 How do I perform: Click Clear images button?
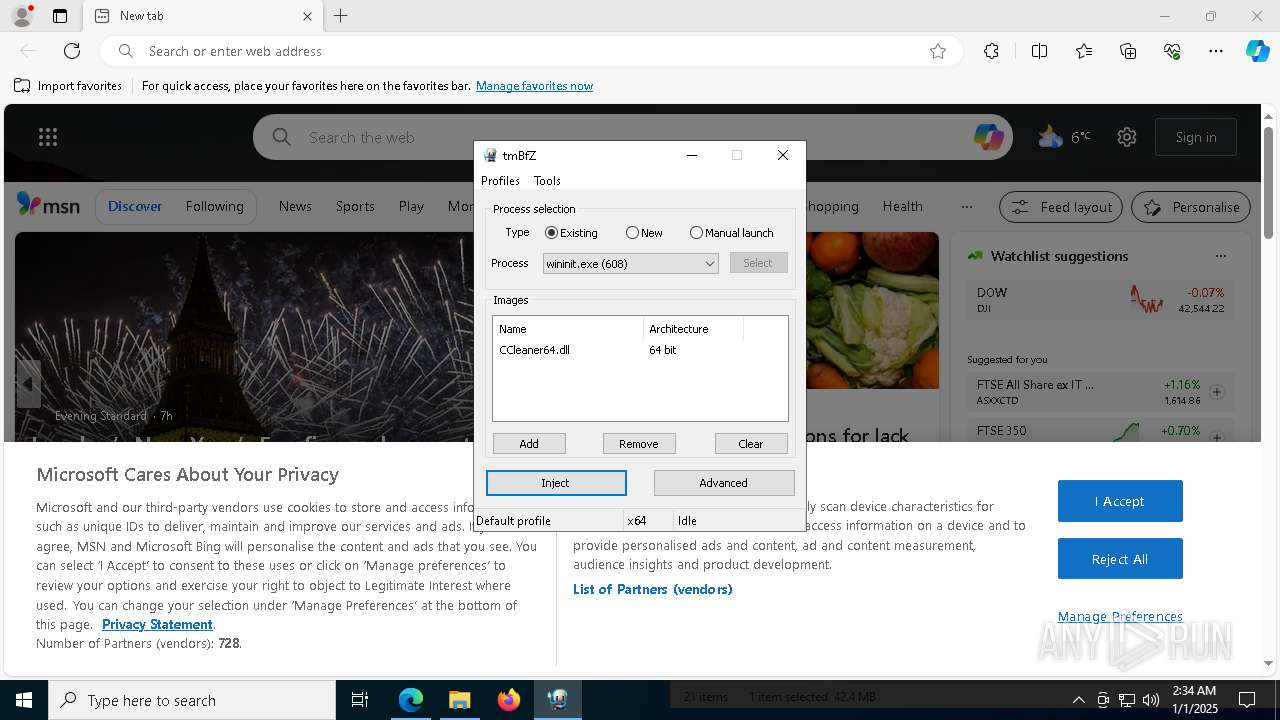coord(751,443)
